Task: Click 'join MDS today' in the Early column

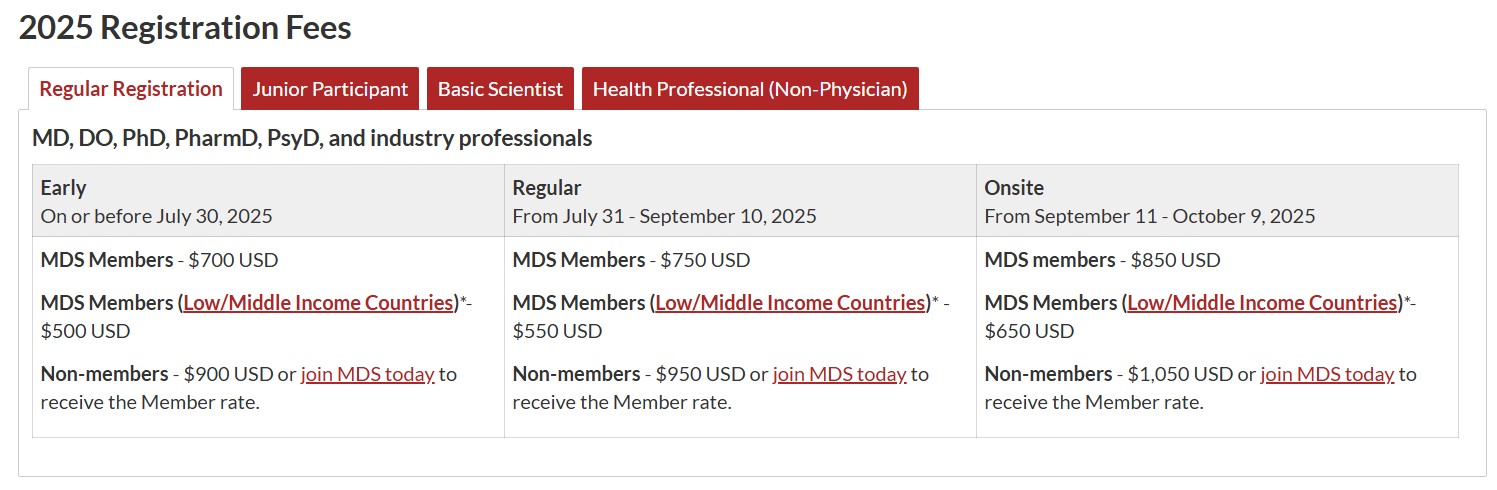Action: [367, 374]
